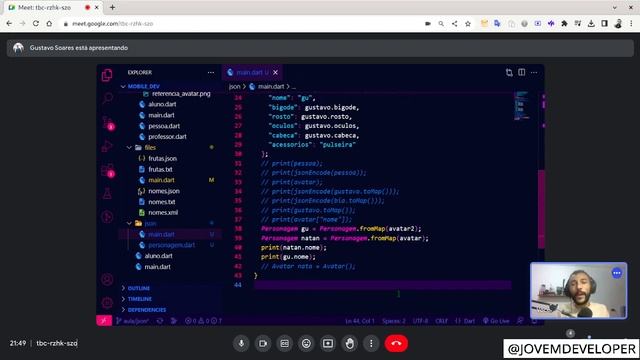640x360 pixels.
Task: Open the Accounts icon in activity bar
Action: pos(107,280)
